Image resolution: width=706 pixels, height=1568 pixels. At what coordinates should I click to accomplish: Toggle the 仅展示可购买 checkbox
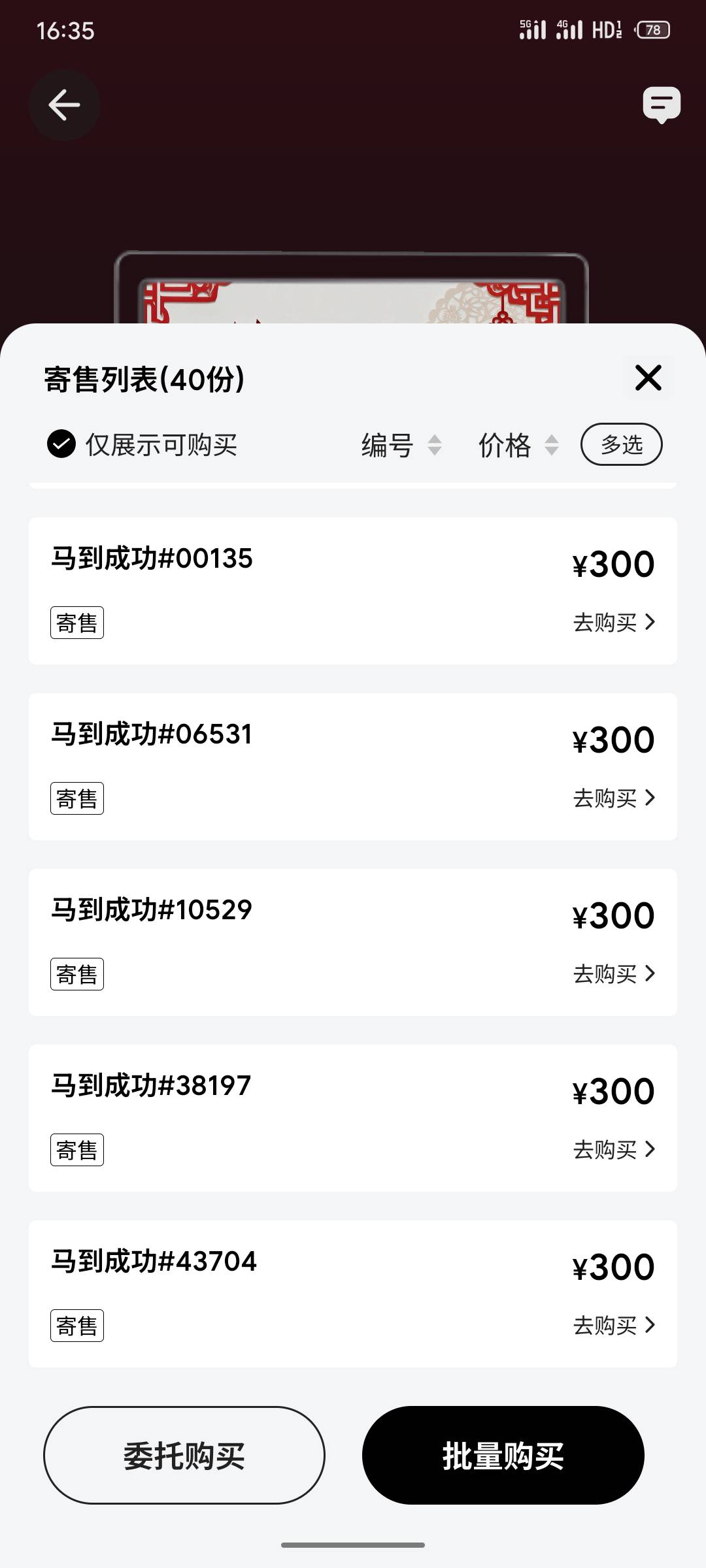tap(61, 444)
